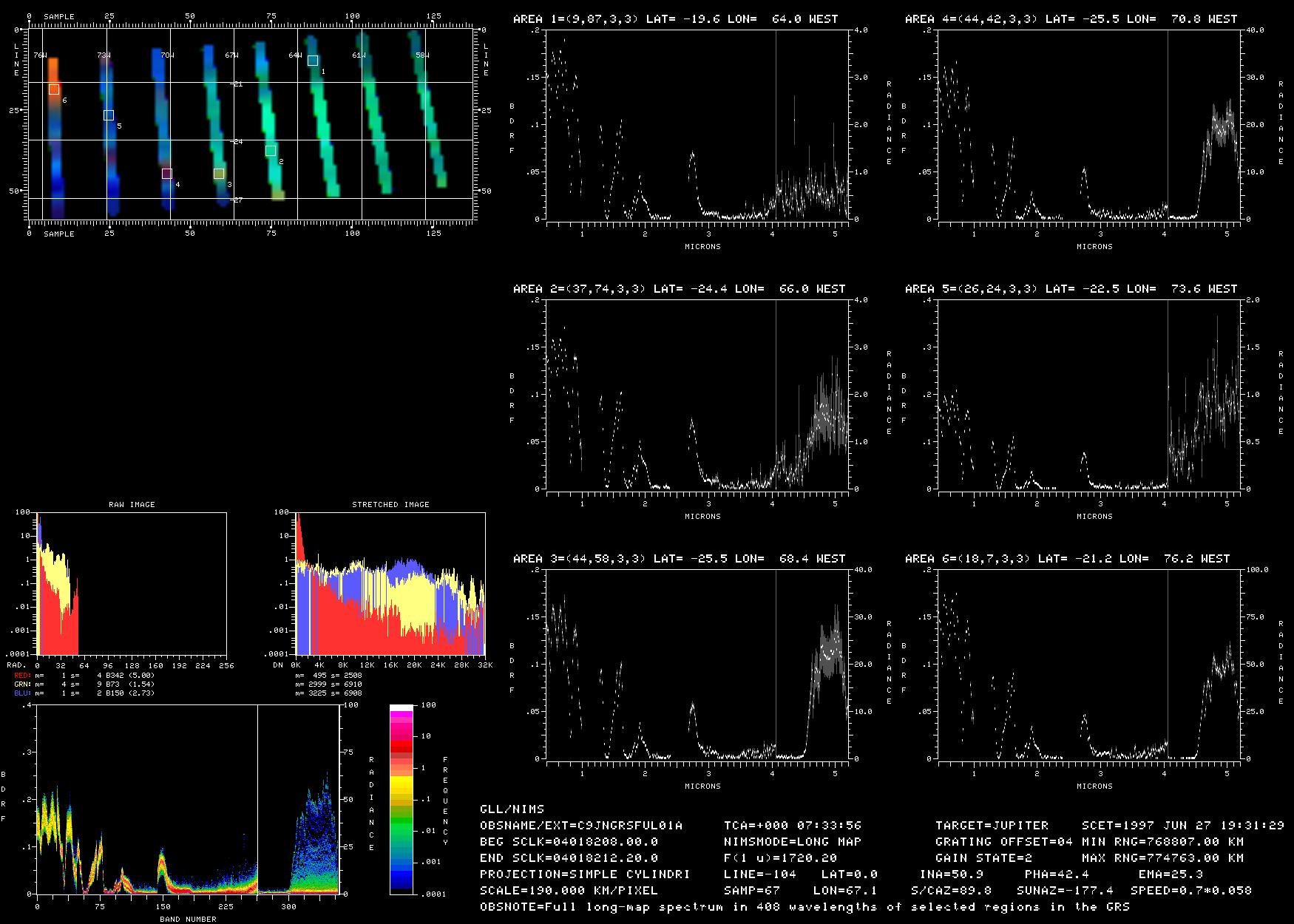Click the 'F(1 u)=1720.20' value
This screenshot has height=924, width=1294.
click(781, 858)
